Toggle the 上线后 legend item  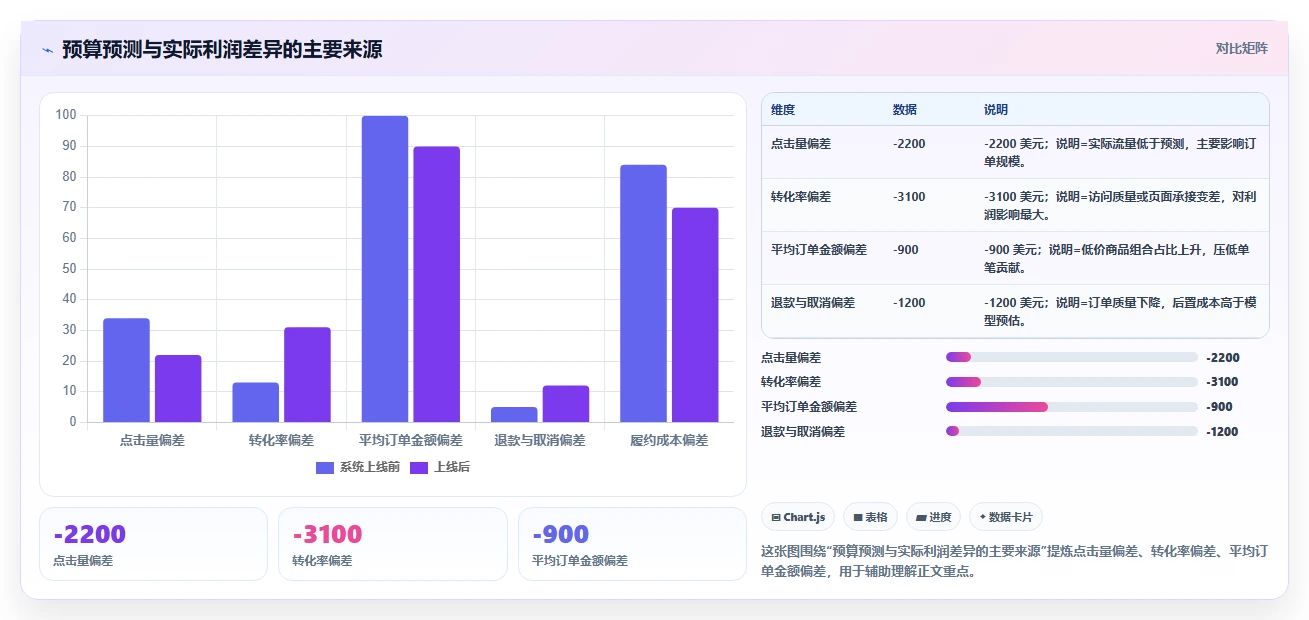(x=439, y=467)
